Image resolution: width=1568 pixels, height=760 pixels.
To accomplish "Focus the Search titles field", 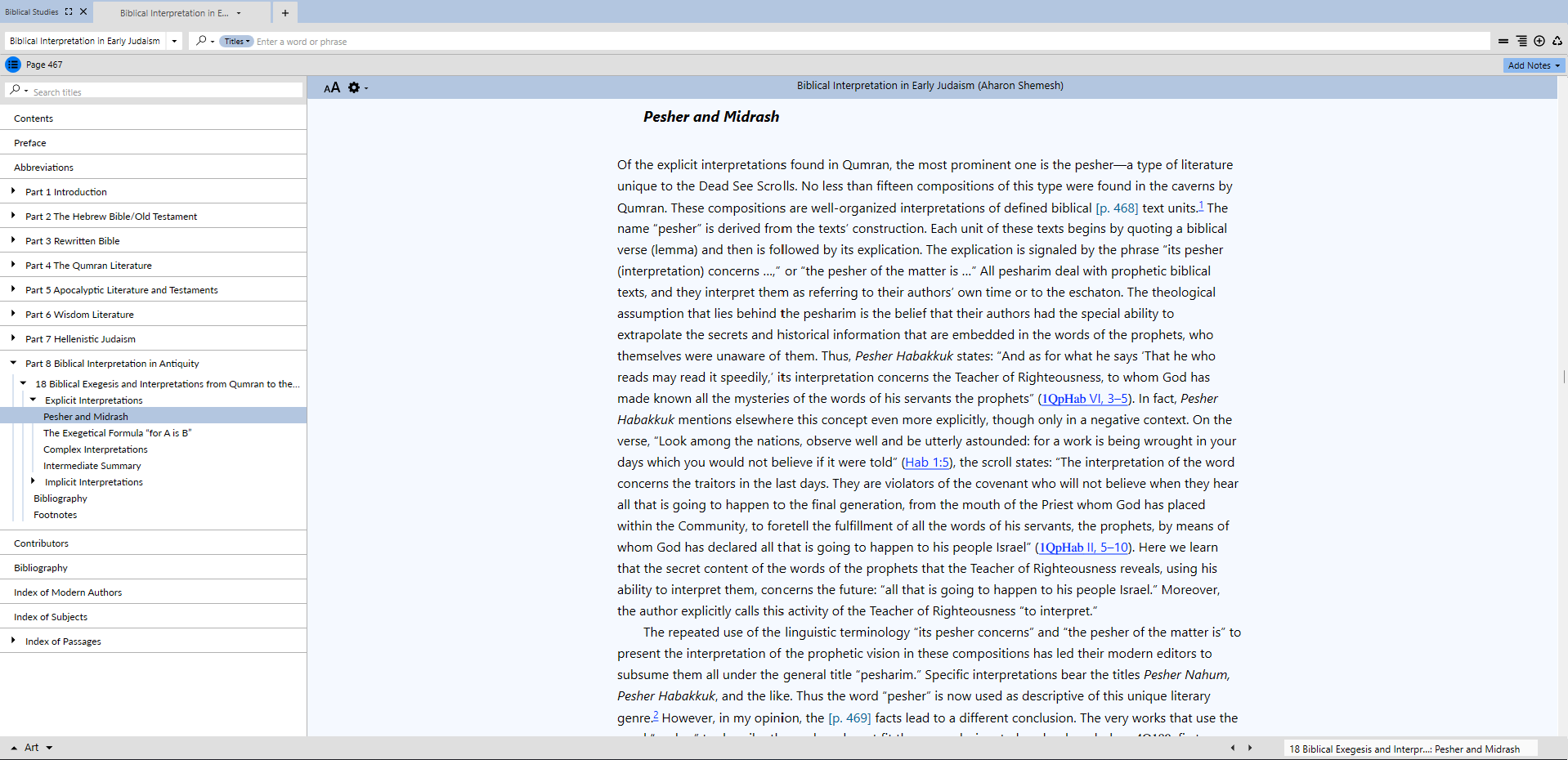I will click(x=167, y=92).
